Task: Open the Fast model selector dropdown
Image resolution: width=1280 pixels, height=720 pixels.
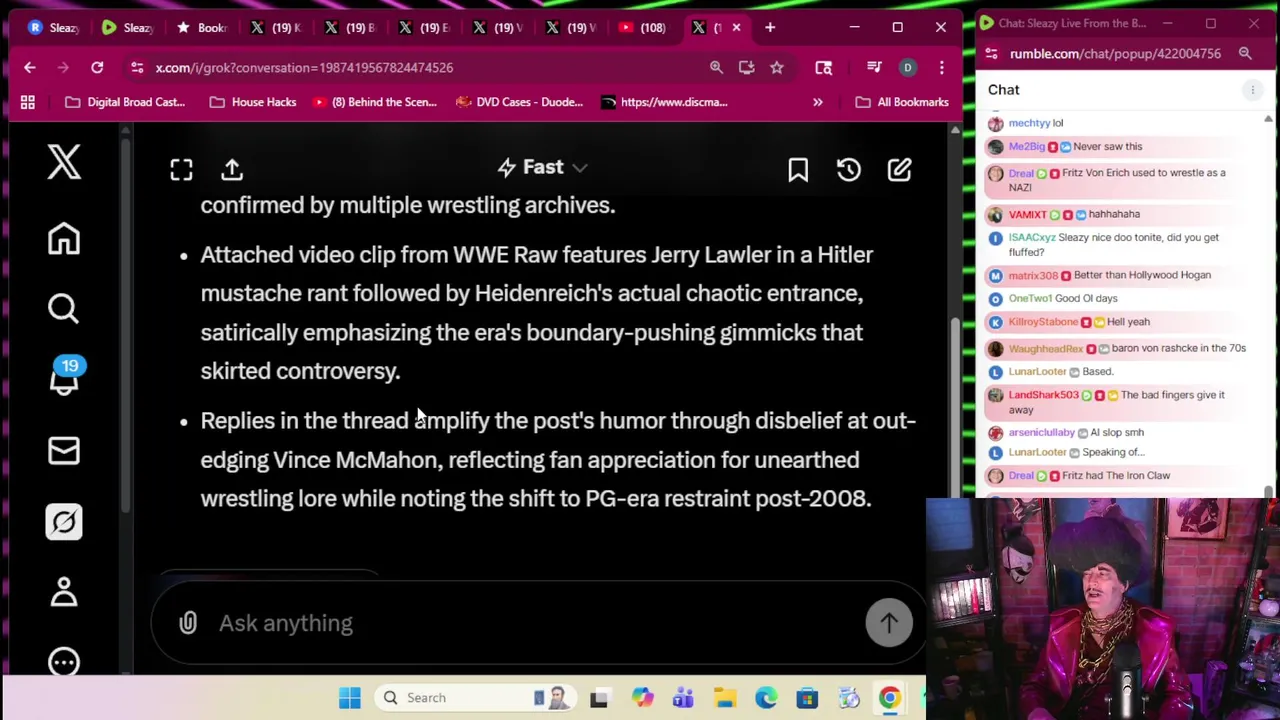Action: point(543,168)
